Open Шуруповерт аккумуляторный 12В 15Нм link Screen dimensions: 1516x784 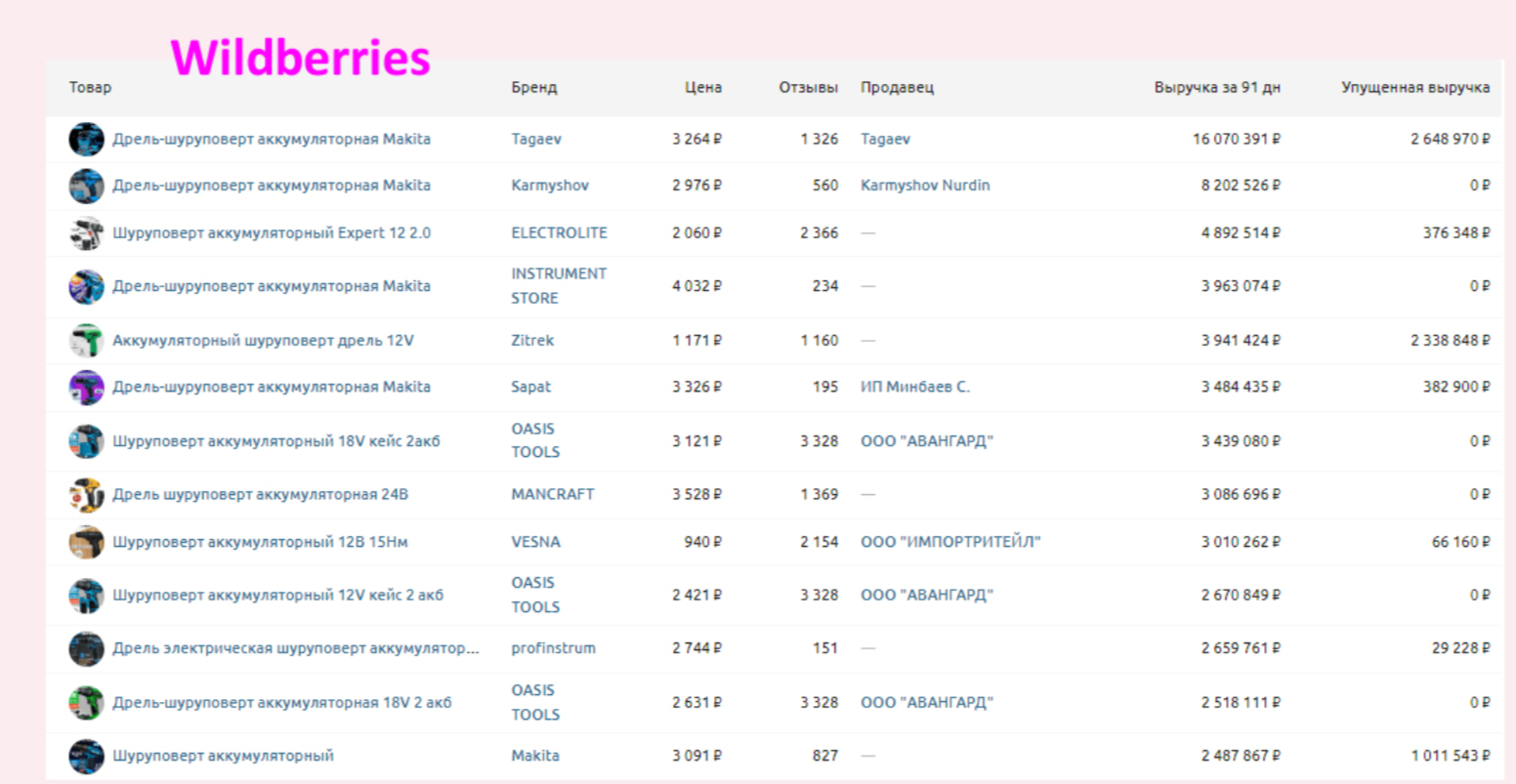coord(260,542)
